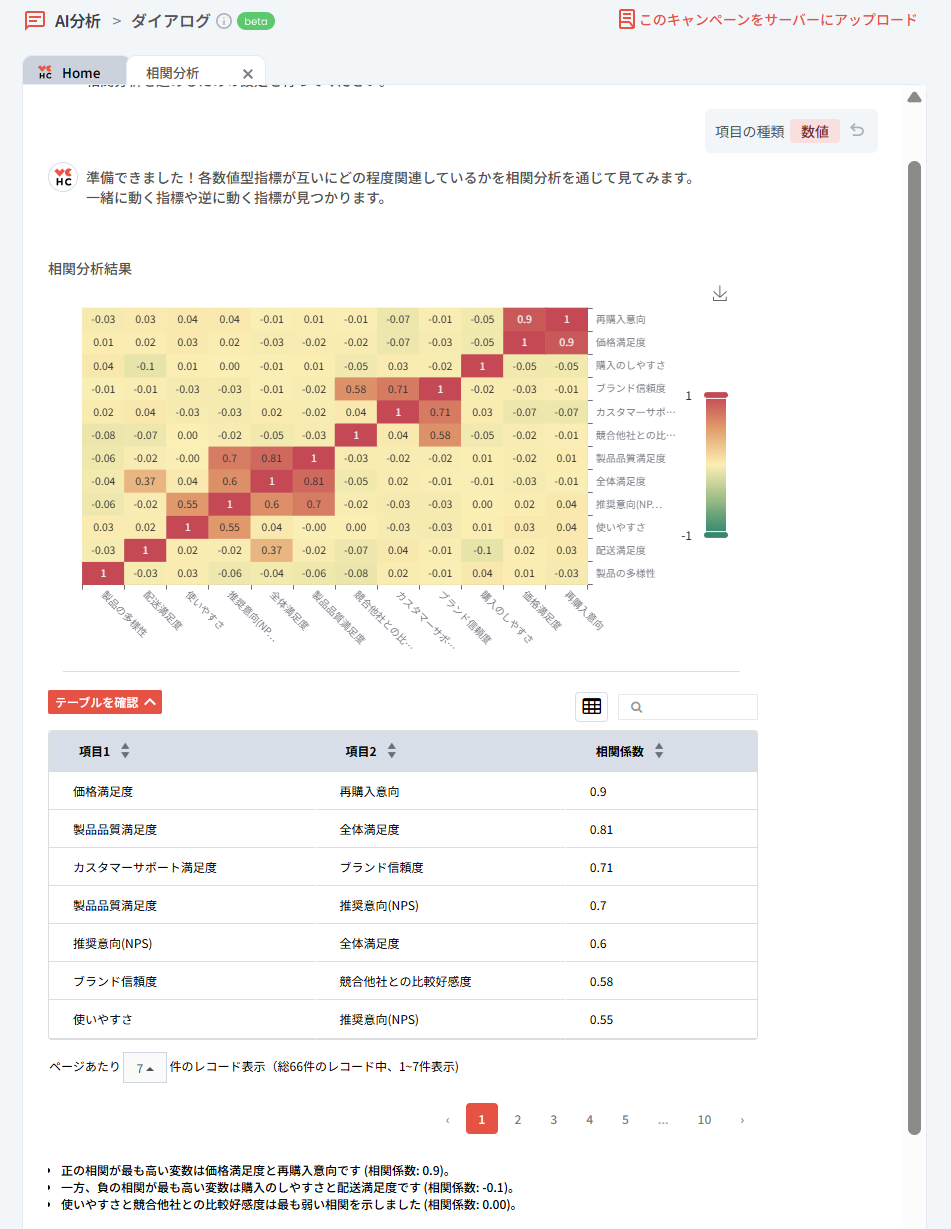Screen dimensions: 951x1229
Task: Collapse the テーブルを確認 section
Action: pyautogui.click(x=104, y=702)
